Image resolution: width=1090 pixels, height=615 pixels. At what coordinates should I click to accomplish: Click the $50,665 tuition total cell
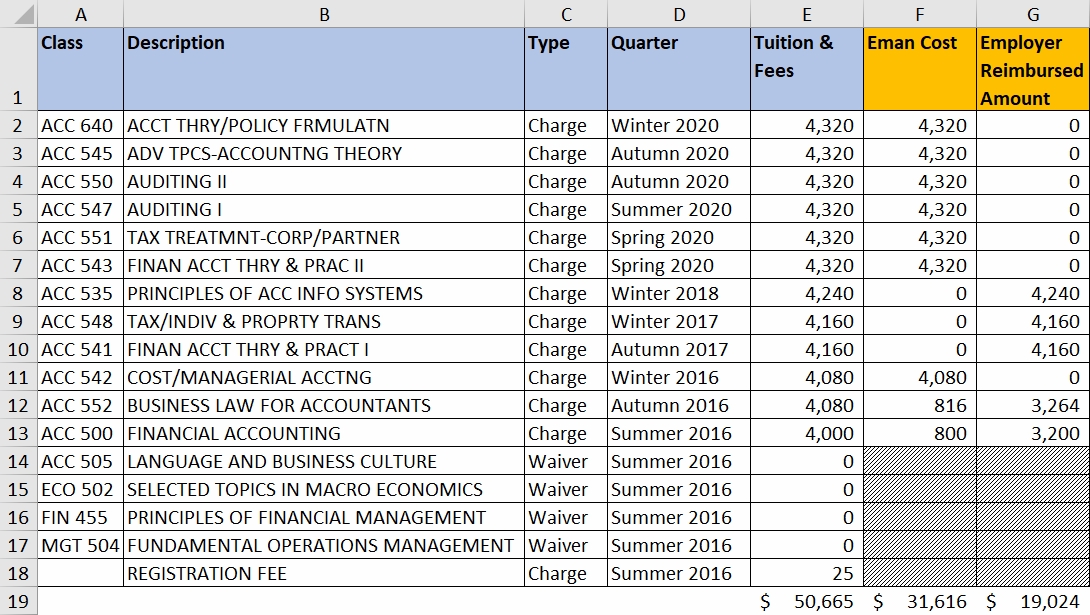pos(806,601)
